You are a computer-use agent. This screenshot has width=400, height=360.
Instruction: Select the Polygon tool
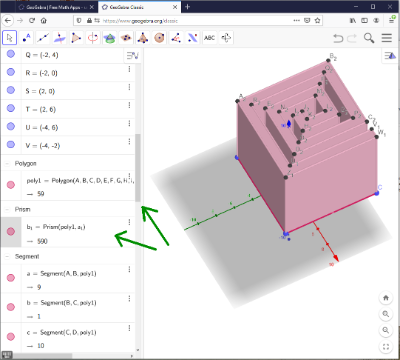point(76,38)
